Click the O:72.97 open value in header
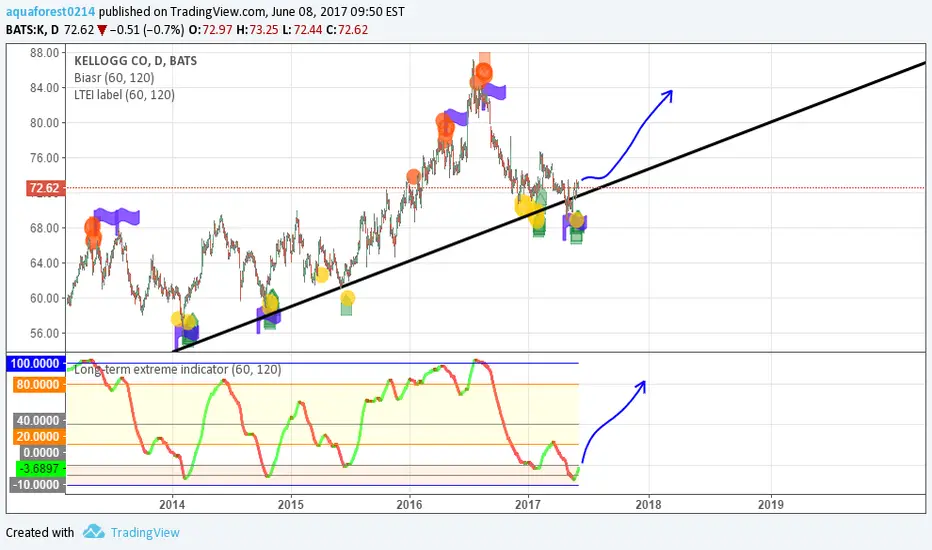This screenshot has height=550, width=932. (x=210, y=30)
